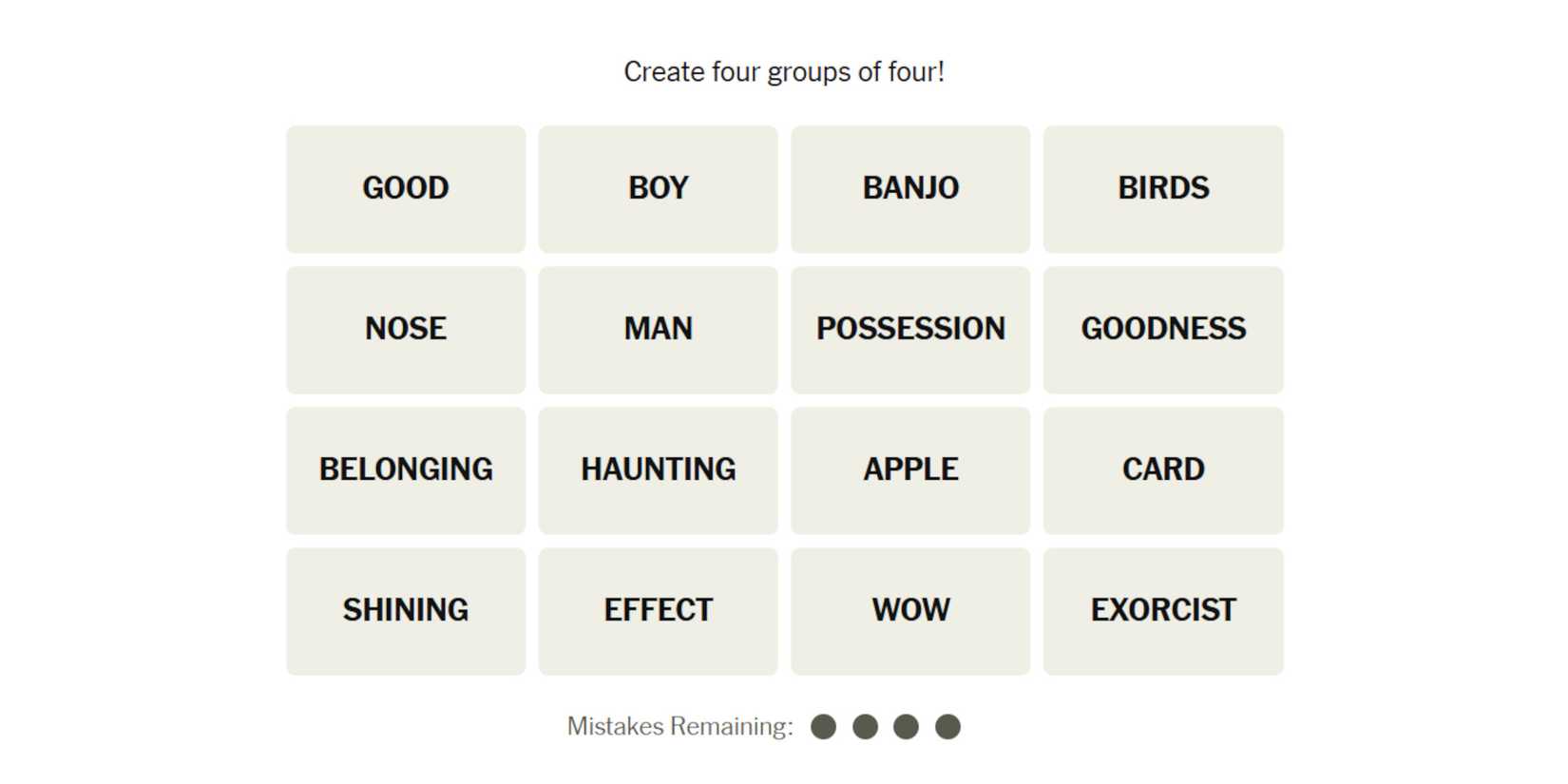Pick the BOY tile
The image size is (1568, 784).
tap(658, 188)
